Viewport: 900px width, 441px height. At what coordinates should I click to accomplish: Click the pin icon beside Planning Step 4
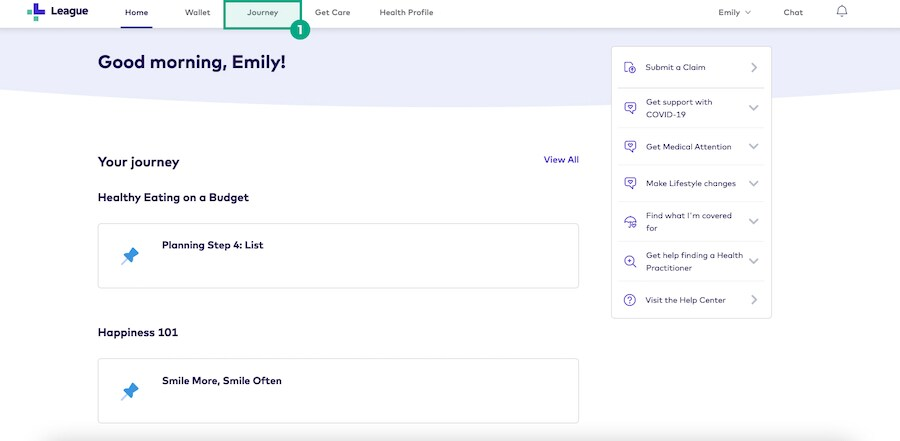point(130,256)
